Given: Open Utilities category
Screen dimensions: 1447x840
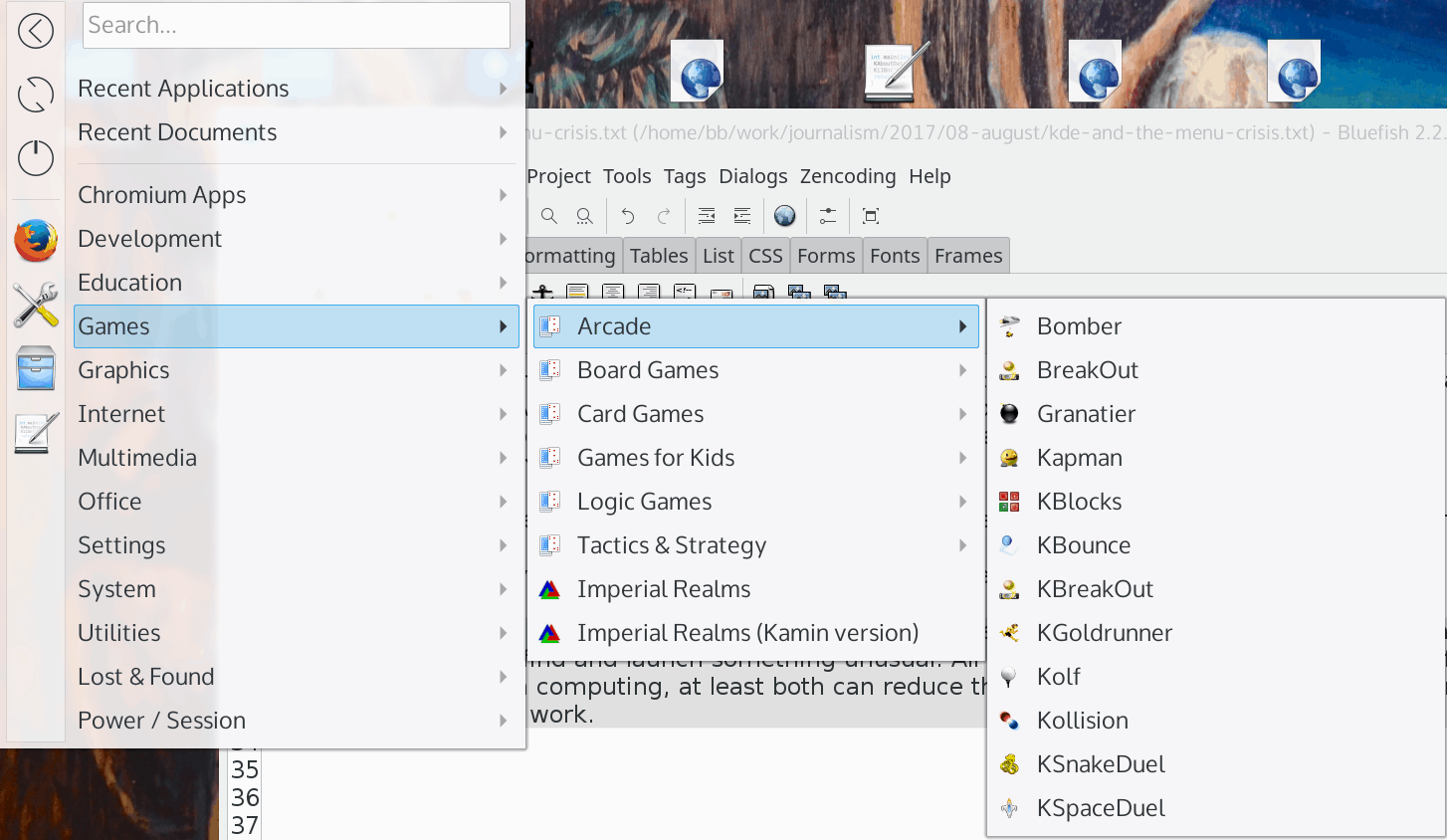Looking at the screenshot, I should coord(297,633).
